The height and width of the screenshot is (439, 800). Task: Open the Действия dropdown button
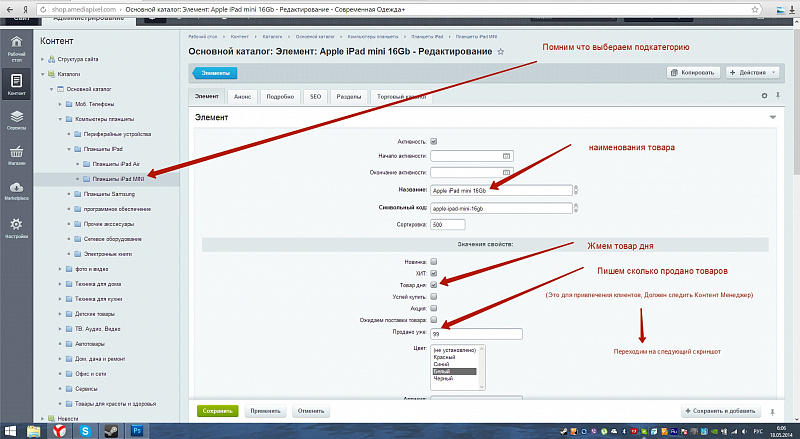[753, 72]
